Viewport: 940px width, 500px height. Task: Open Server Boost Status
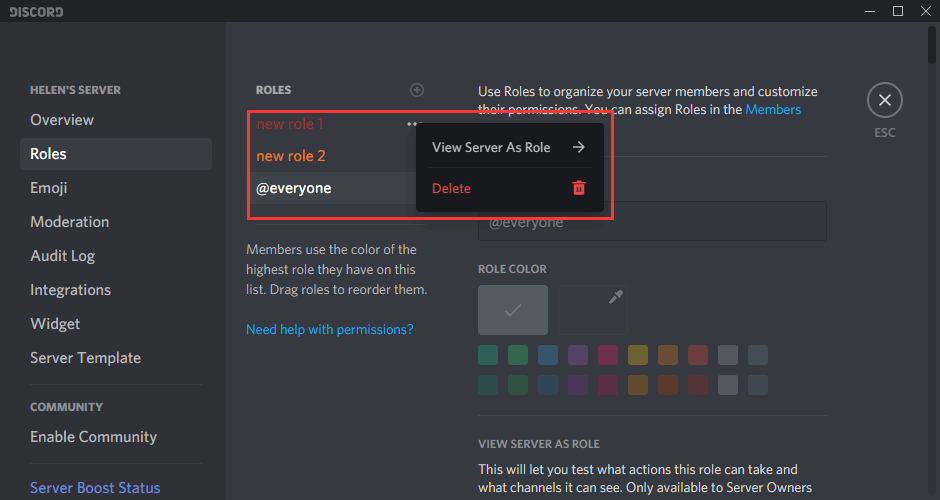[95, 488]
